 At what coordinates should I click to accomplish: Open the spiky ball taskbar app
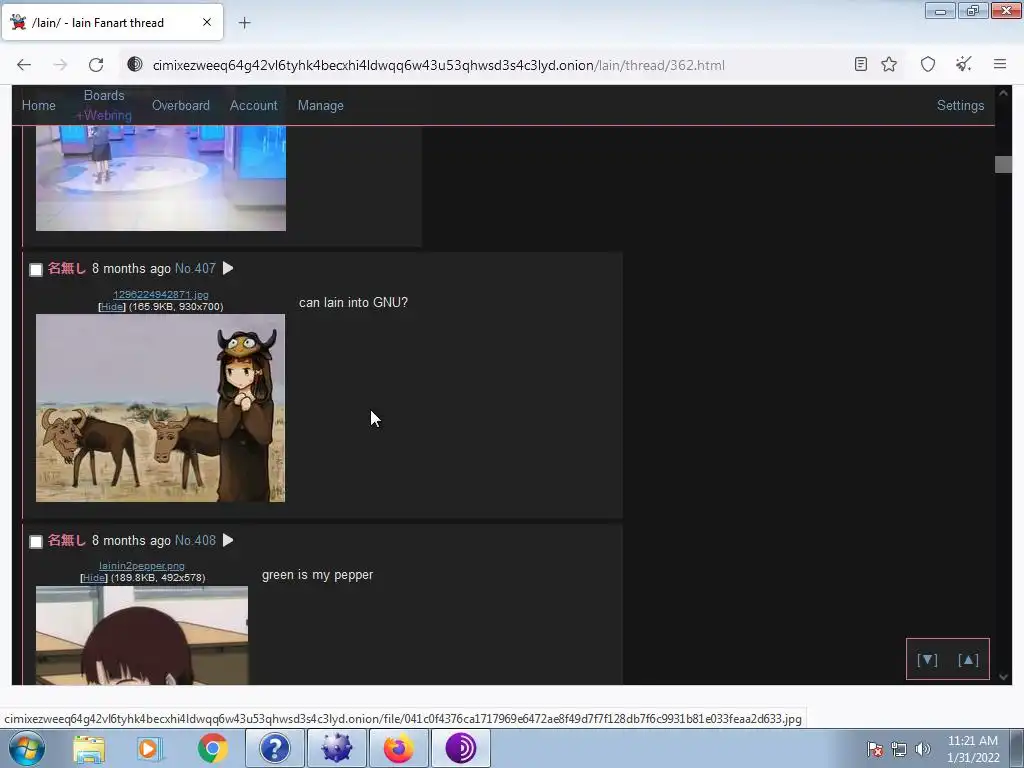coord(337,748)
